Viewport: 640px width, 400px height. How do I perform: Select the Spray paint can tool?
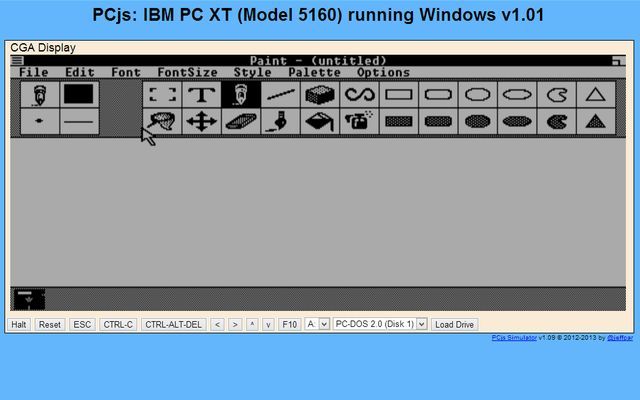tap(359, 121)
